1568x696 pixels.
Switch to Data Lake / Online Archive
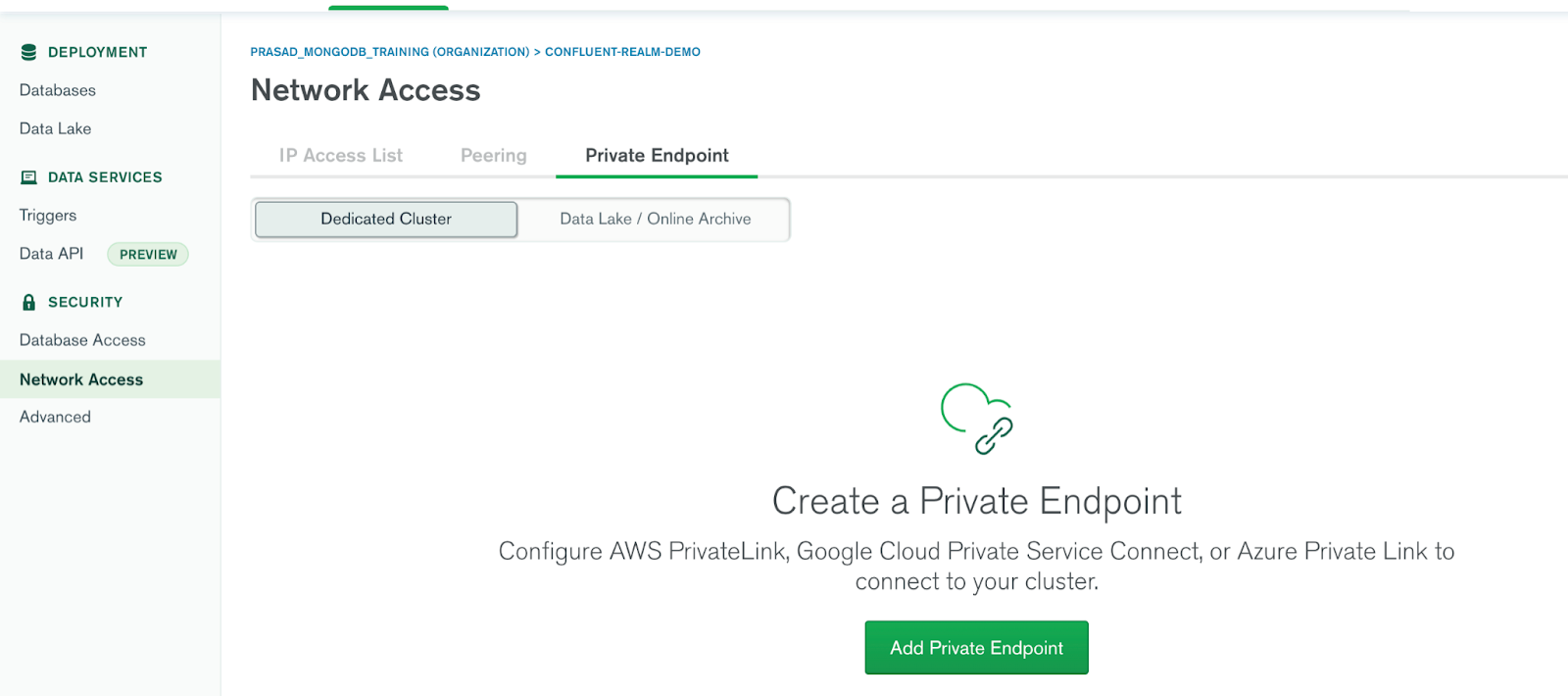[655, 220]
